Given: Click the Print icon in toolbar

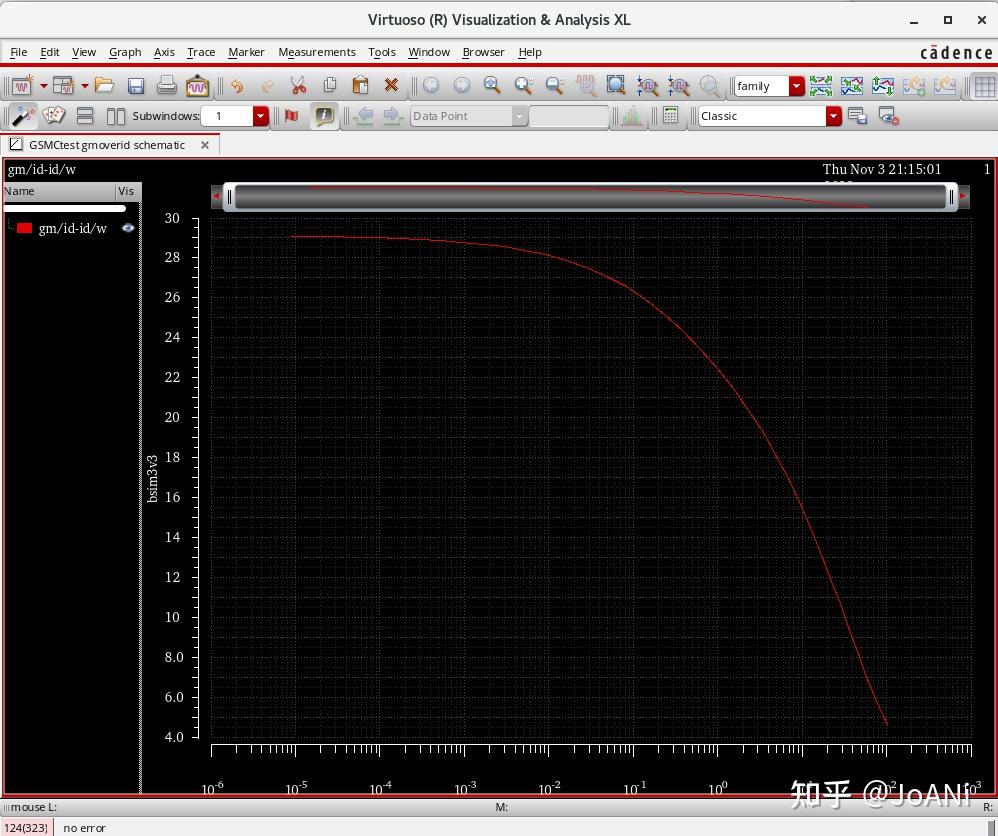Looking at the screenshot, I should pos(166,86).
